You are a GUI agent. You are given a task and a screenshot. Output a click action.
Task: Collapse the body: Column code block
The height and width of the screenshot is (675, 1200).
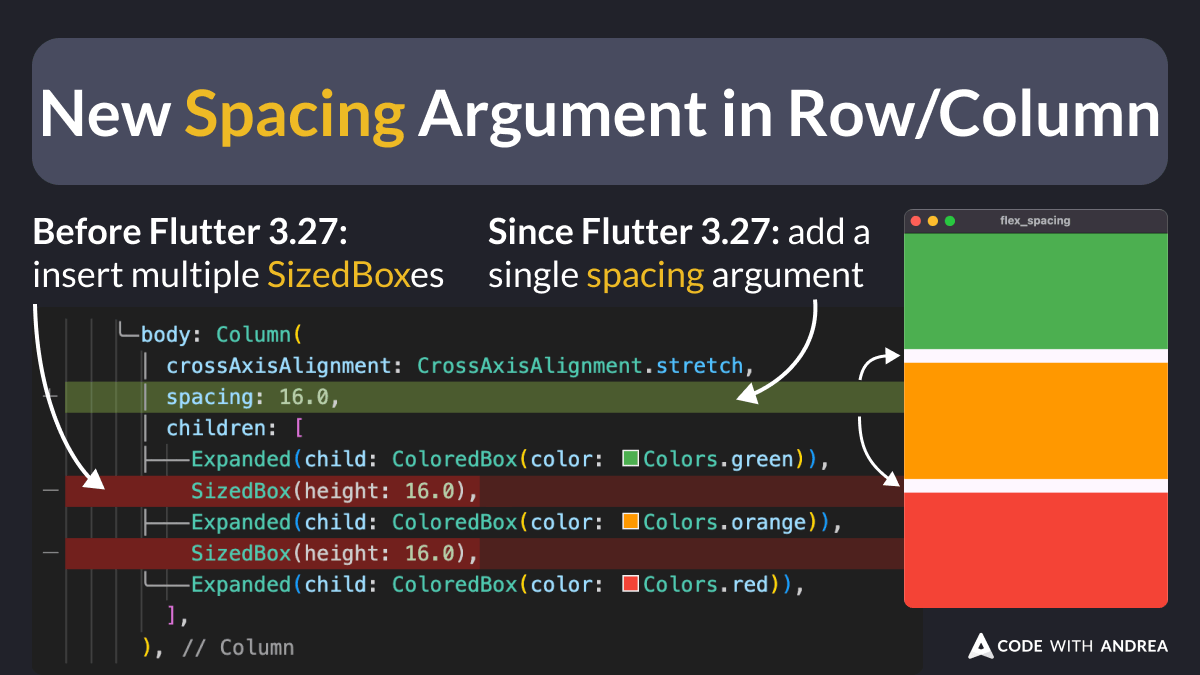click(x=123, y=333)
